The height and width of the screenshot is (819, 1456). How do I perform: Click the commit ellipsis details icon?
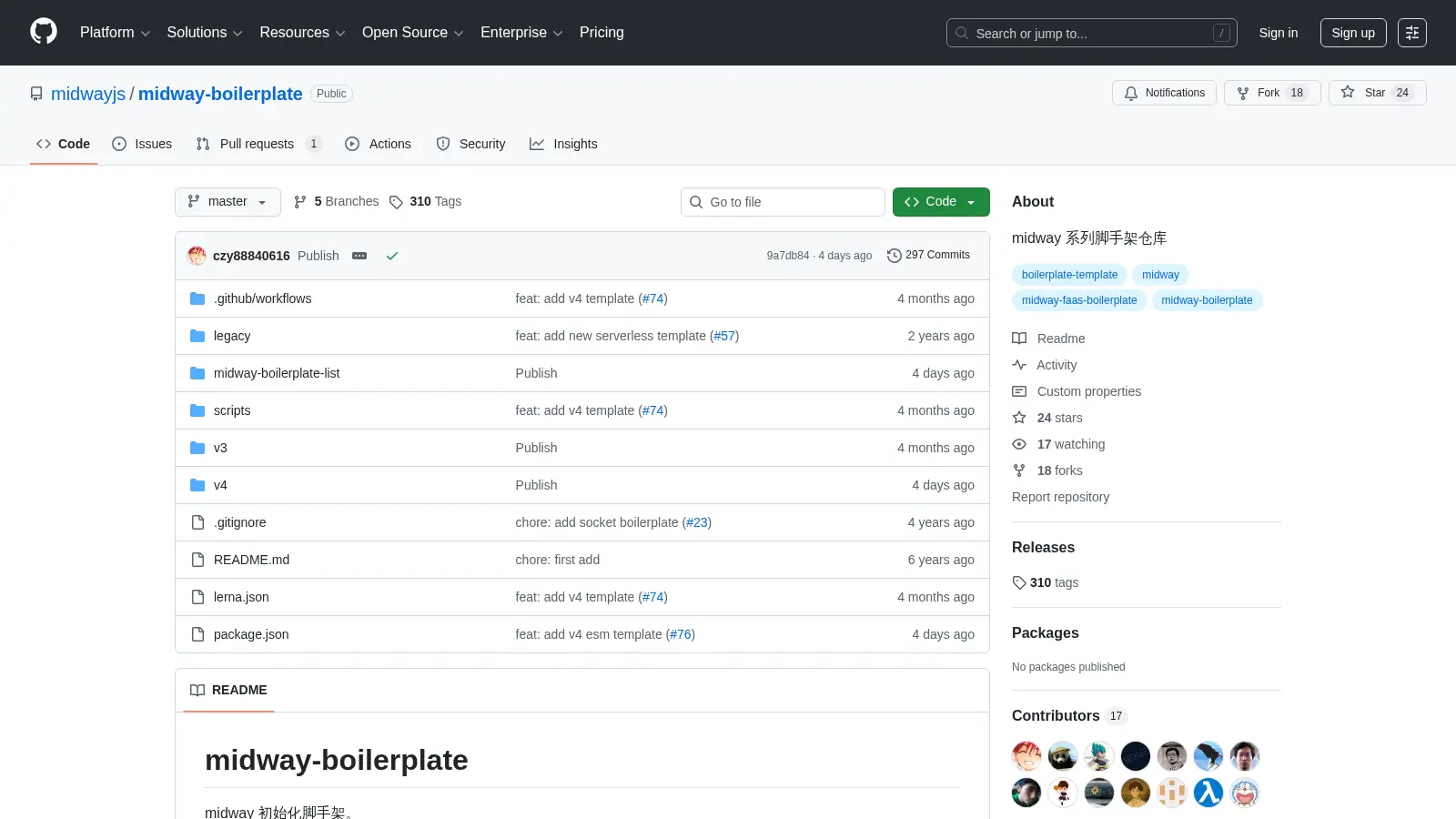[x=359, y=256]
